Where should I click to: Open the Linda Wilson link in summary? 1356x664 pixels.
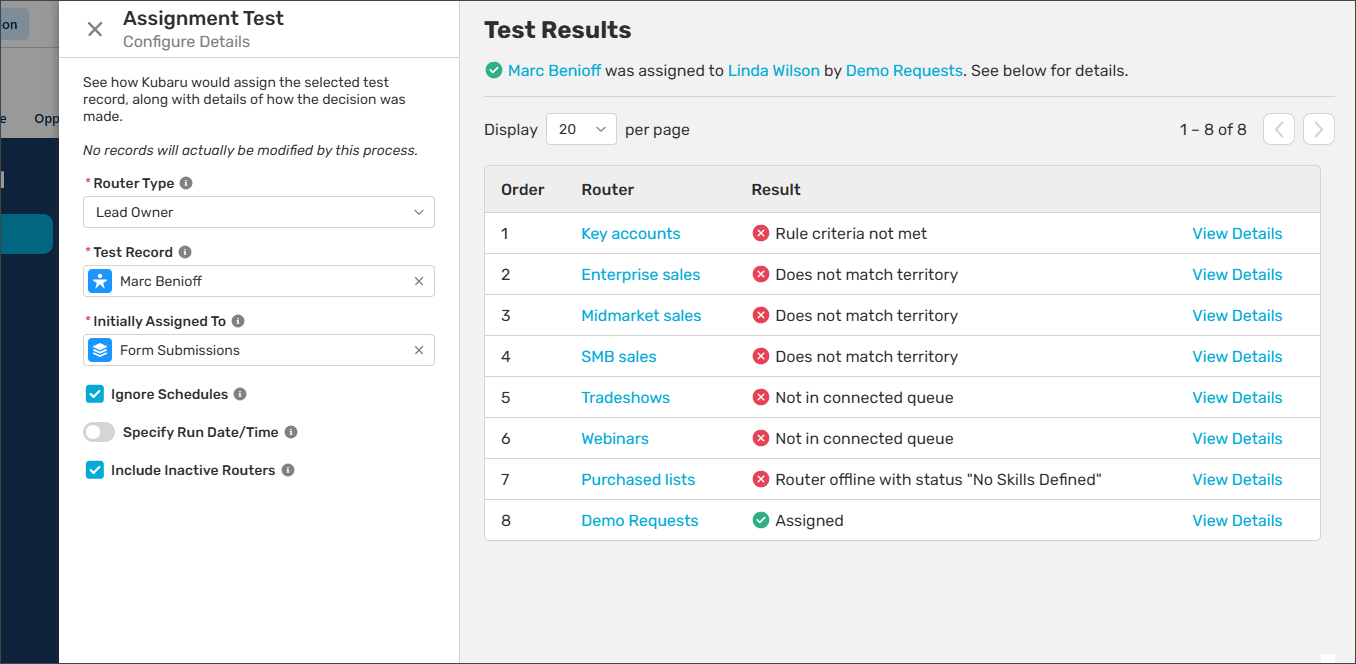773,71
